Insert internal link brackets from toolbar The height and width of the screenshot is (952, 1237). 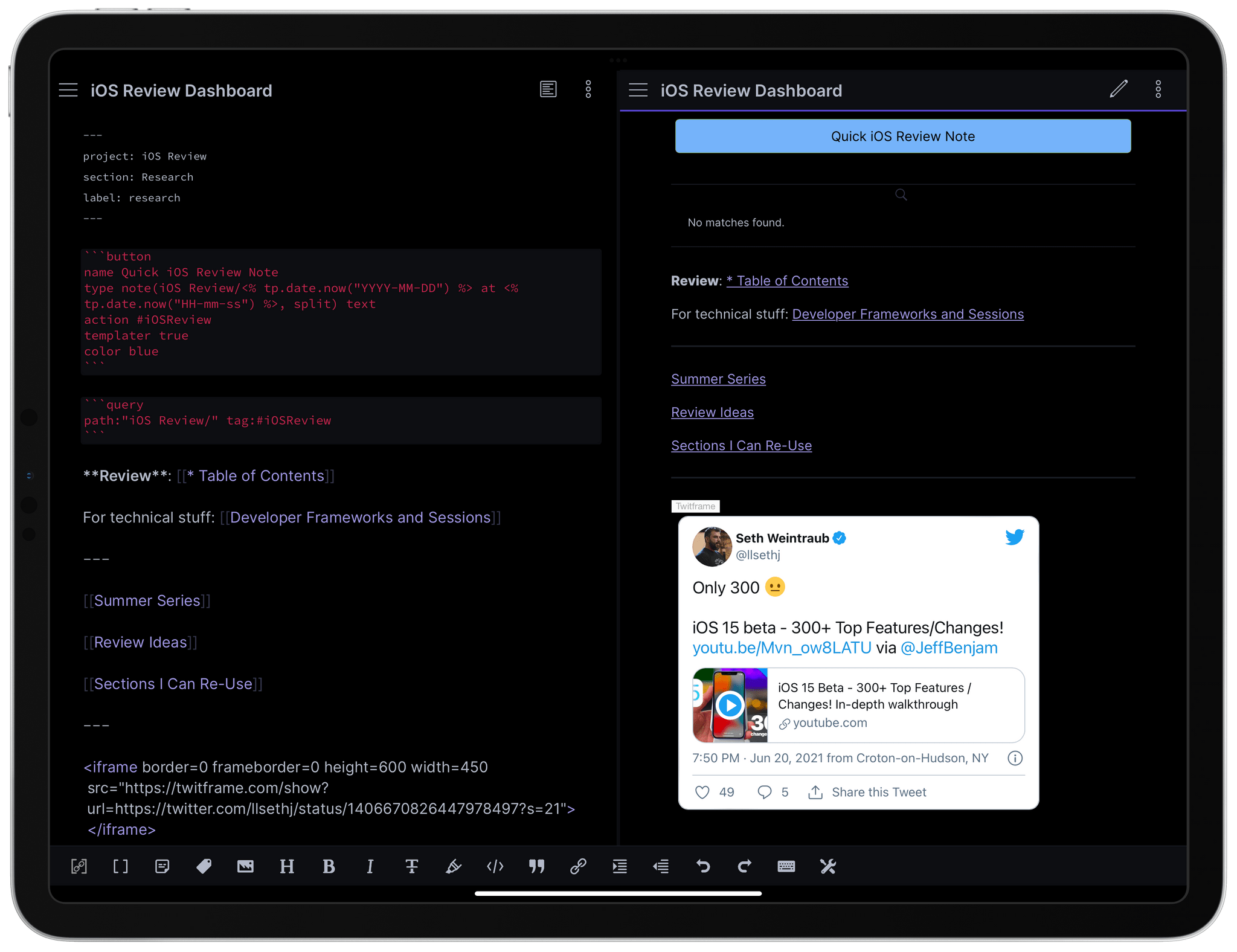[121, 866]
